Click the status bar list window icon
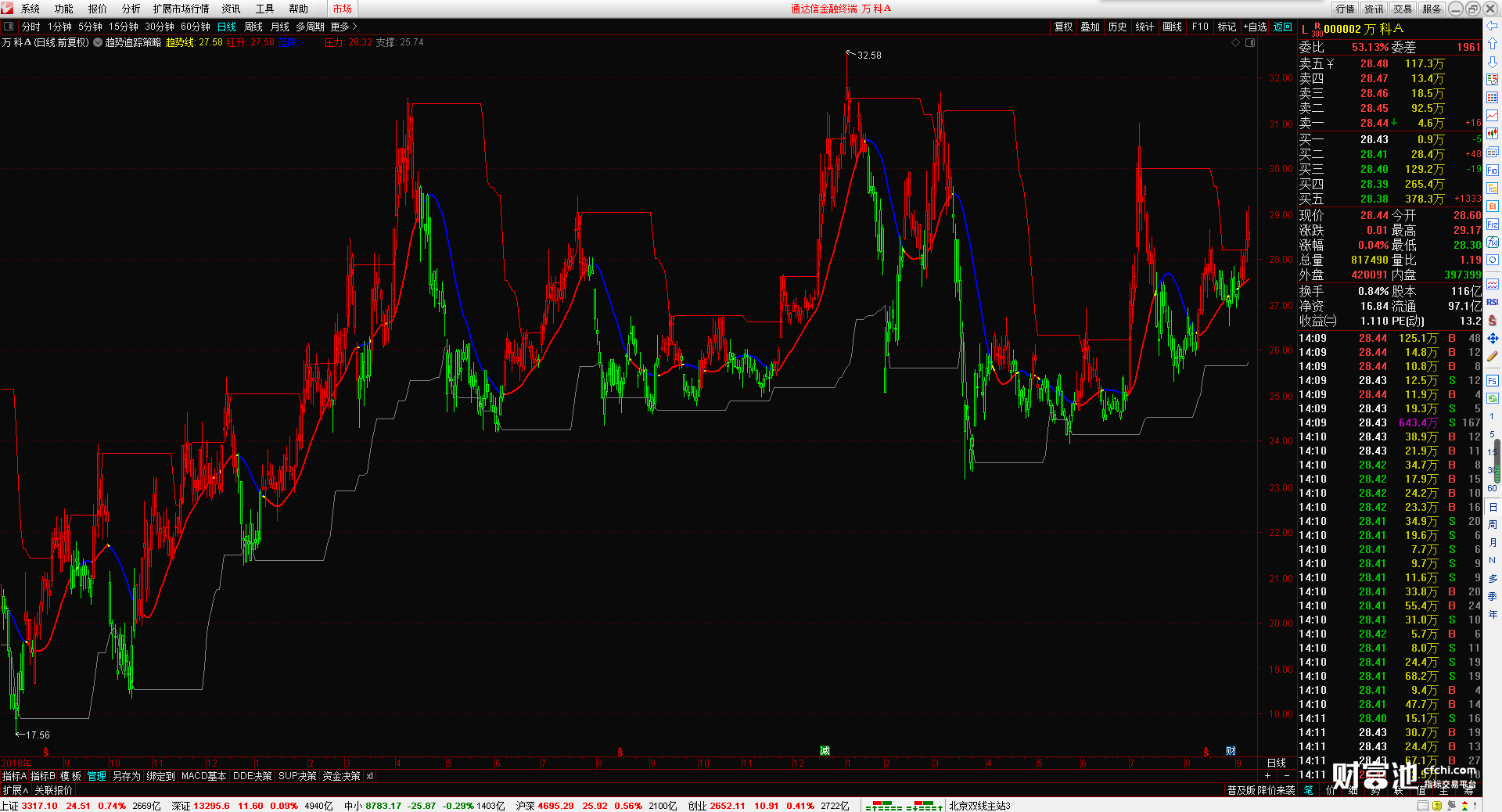This screenshot has width=1502, height=812. point(1423,805)
